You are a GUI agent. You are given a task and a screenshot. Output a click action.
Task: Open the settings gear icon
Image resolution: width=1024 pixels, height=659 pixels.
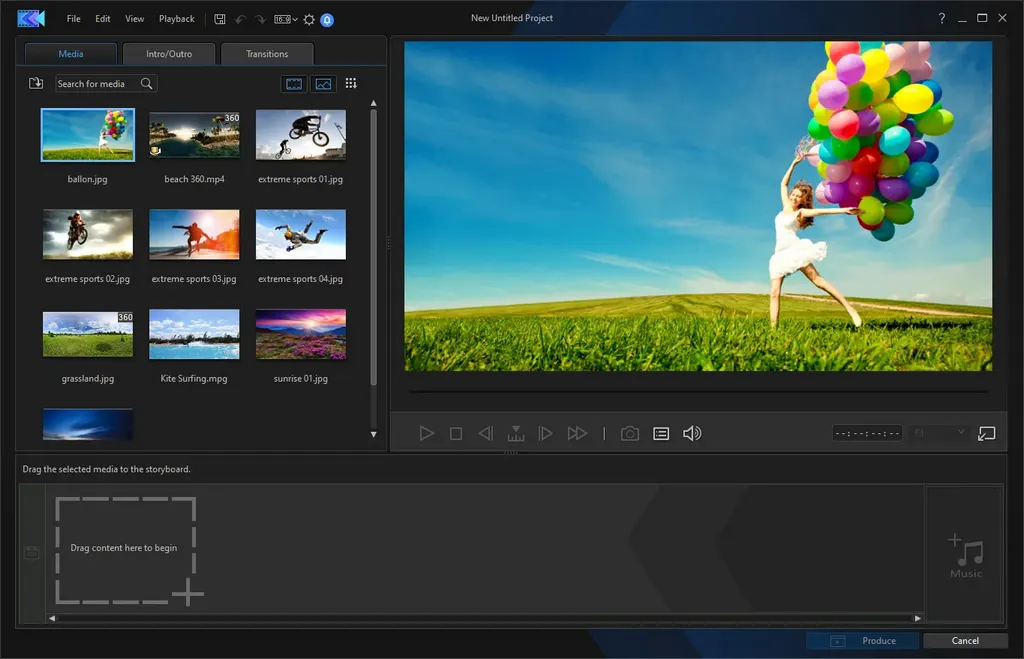pos(310,20)
